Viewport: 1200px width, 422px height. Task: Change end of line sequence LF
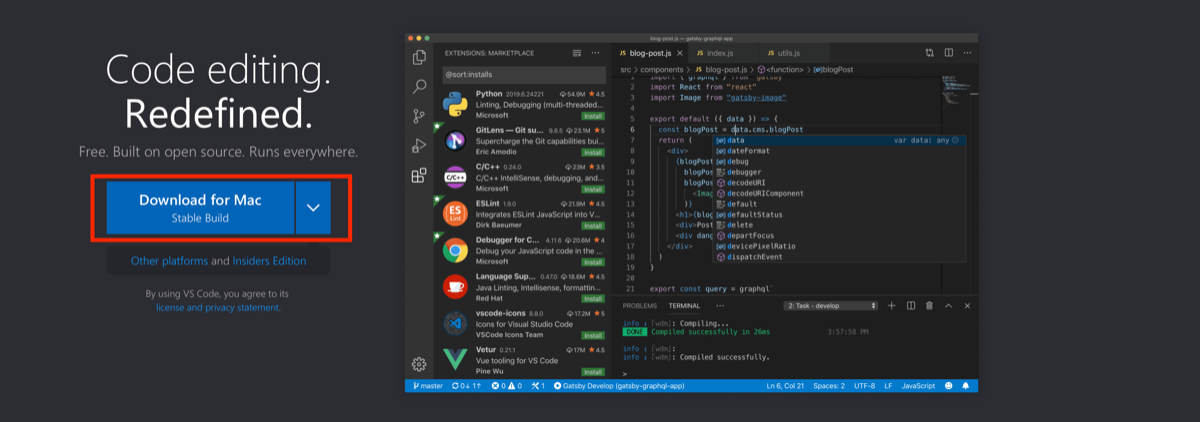tap(889, 385)
